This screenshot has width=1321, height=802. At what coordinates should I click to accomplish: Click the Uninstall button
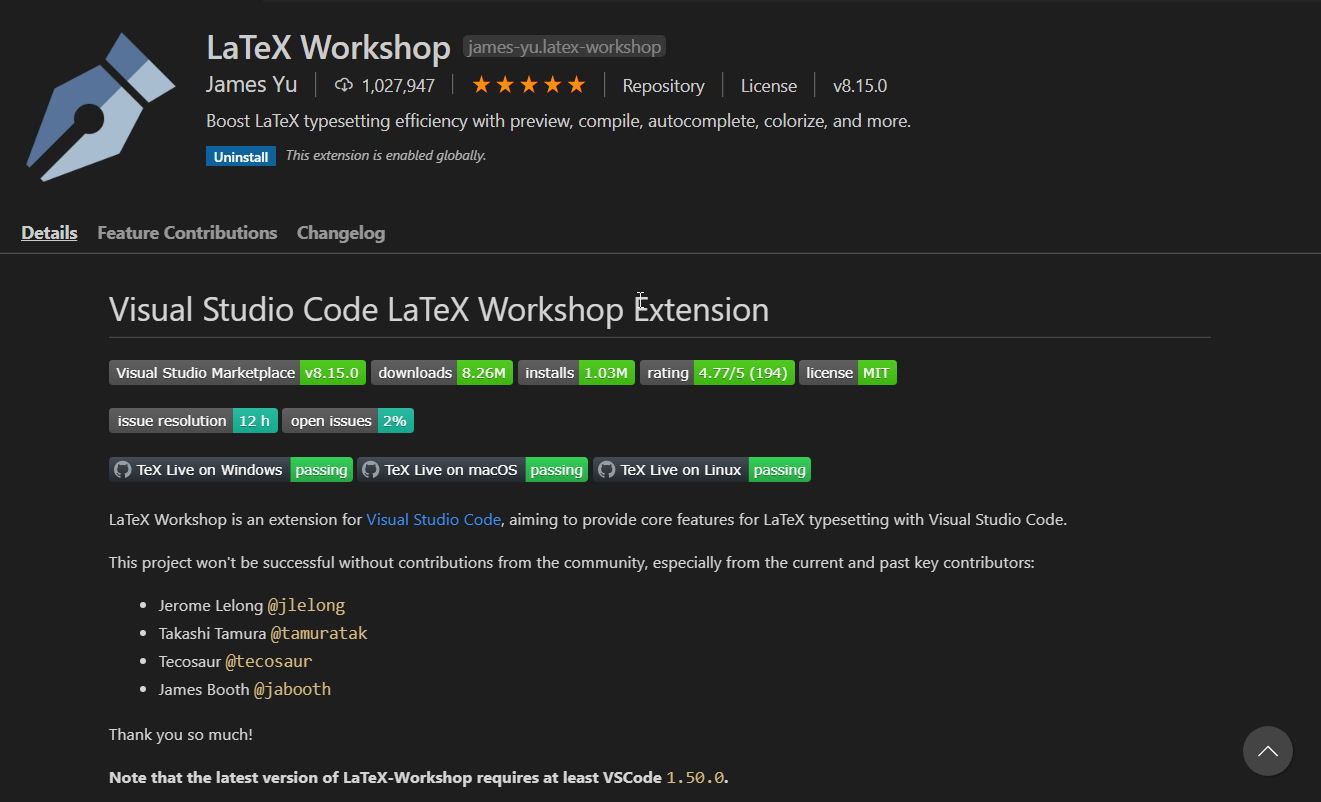(x=240, y=155)
